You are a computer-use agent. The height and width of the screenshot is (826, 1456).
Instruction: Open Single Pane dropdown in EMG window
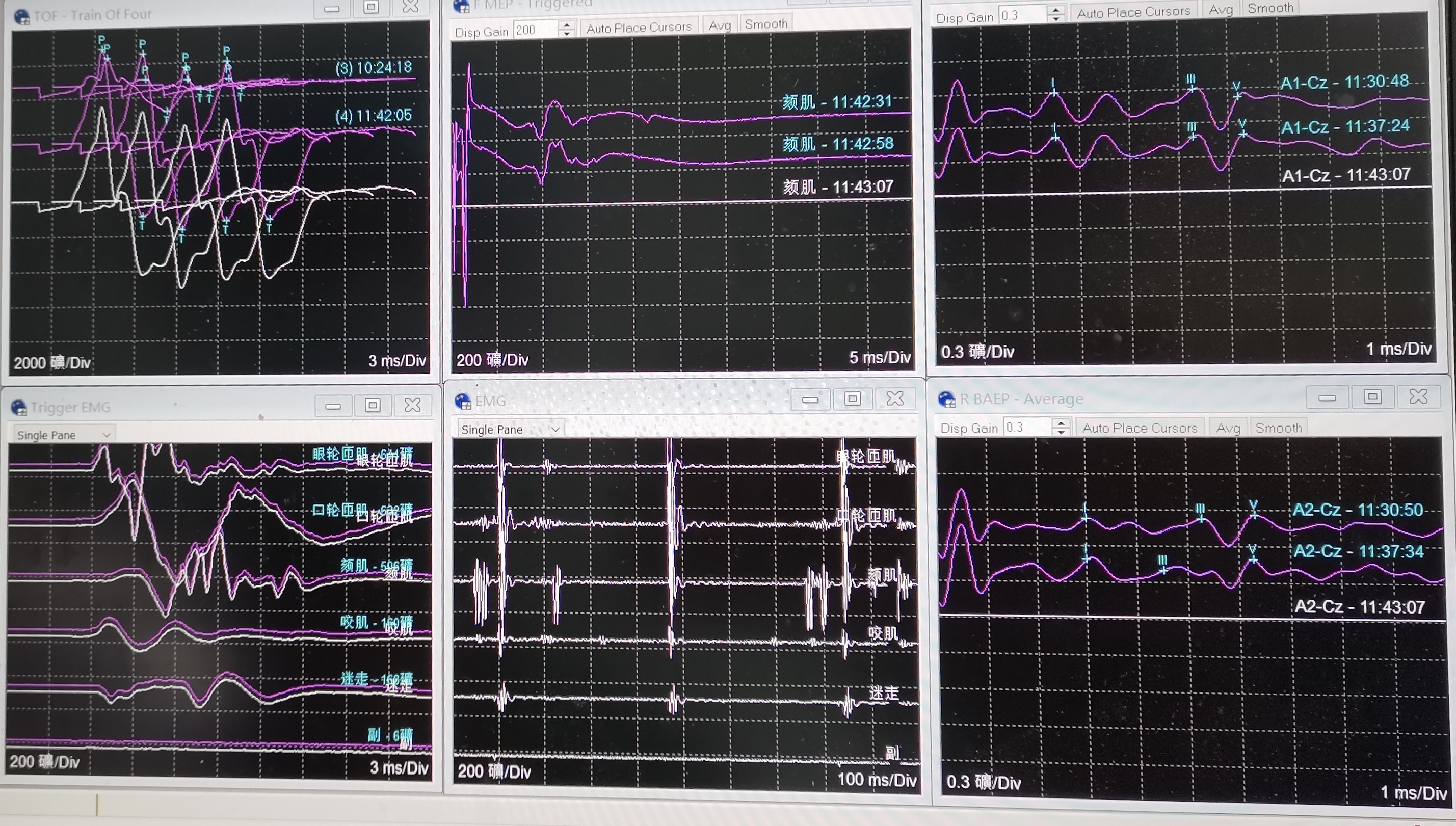(510, 430)
